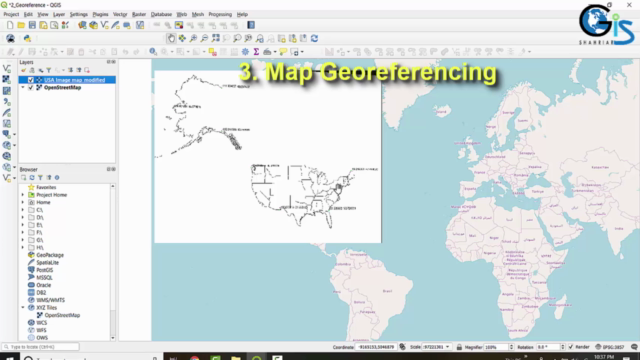
Task: Open the Scale dropdown in status bar
Action: [x=447, y=347]
